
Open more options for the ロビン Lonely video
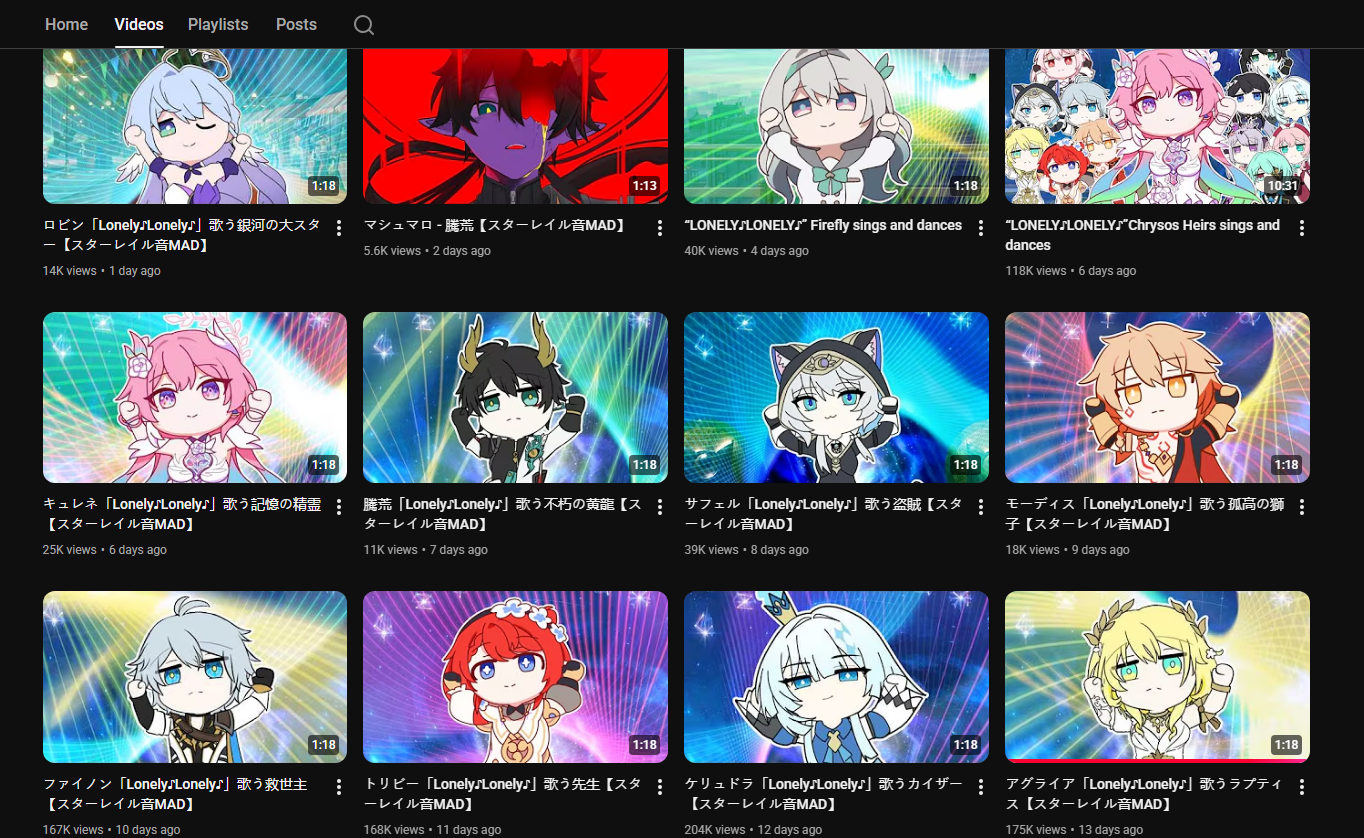tap(339, 228)
